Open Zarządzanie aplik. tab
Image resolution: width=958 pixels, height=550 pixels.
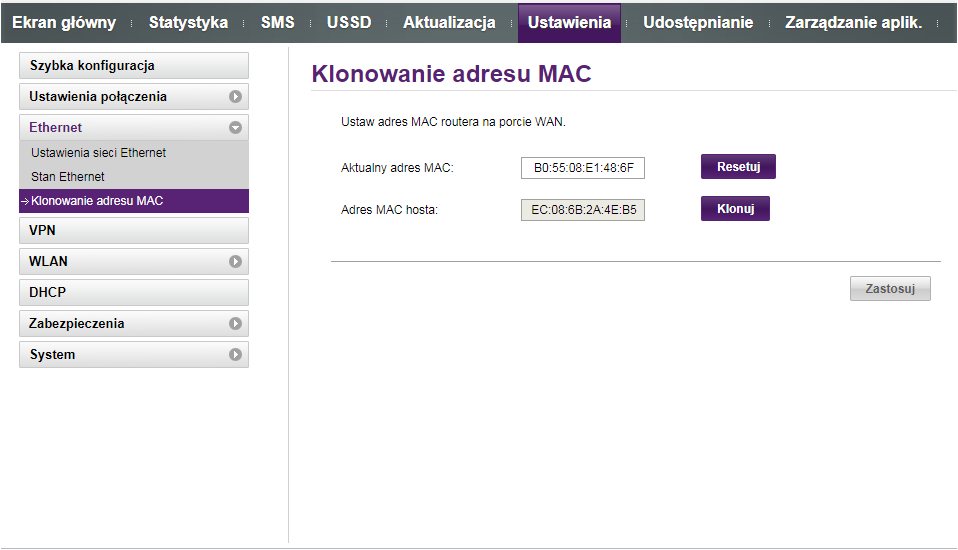pyautogui.click(x=853, y=23)
